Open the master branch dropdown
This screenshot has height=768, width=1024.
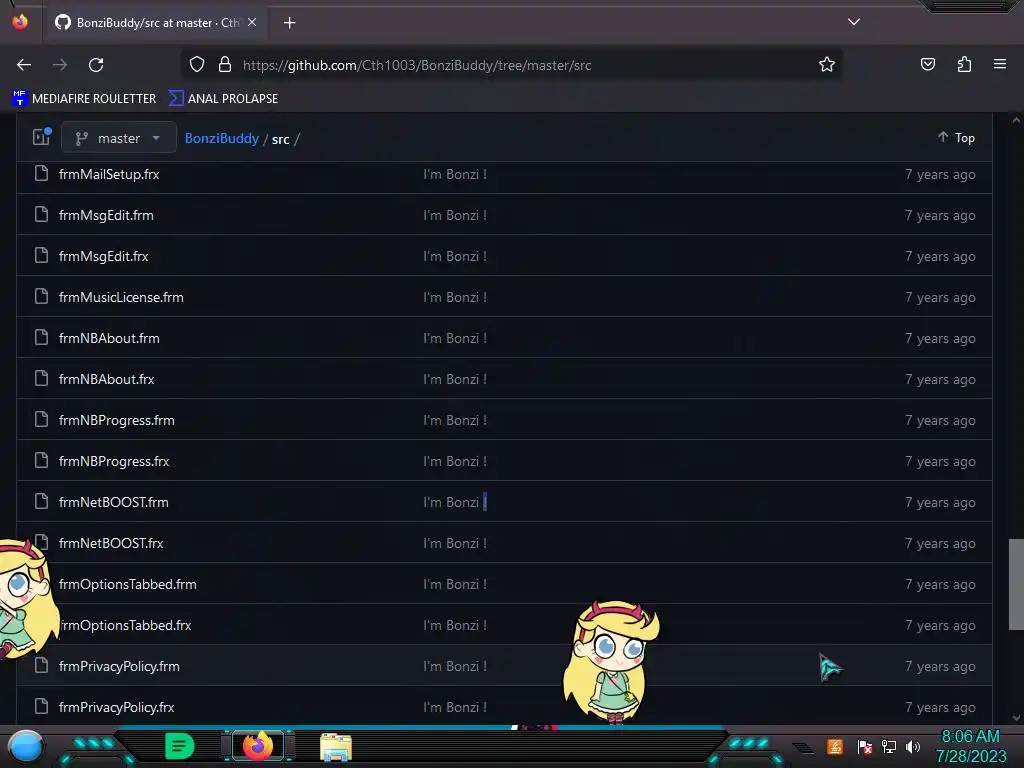[x=119, y=138]
